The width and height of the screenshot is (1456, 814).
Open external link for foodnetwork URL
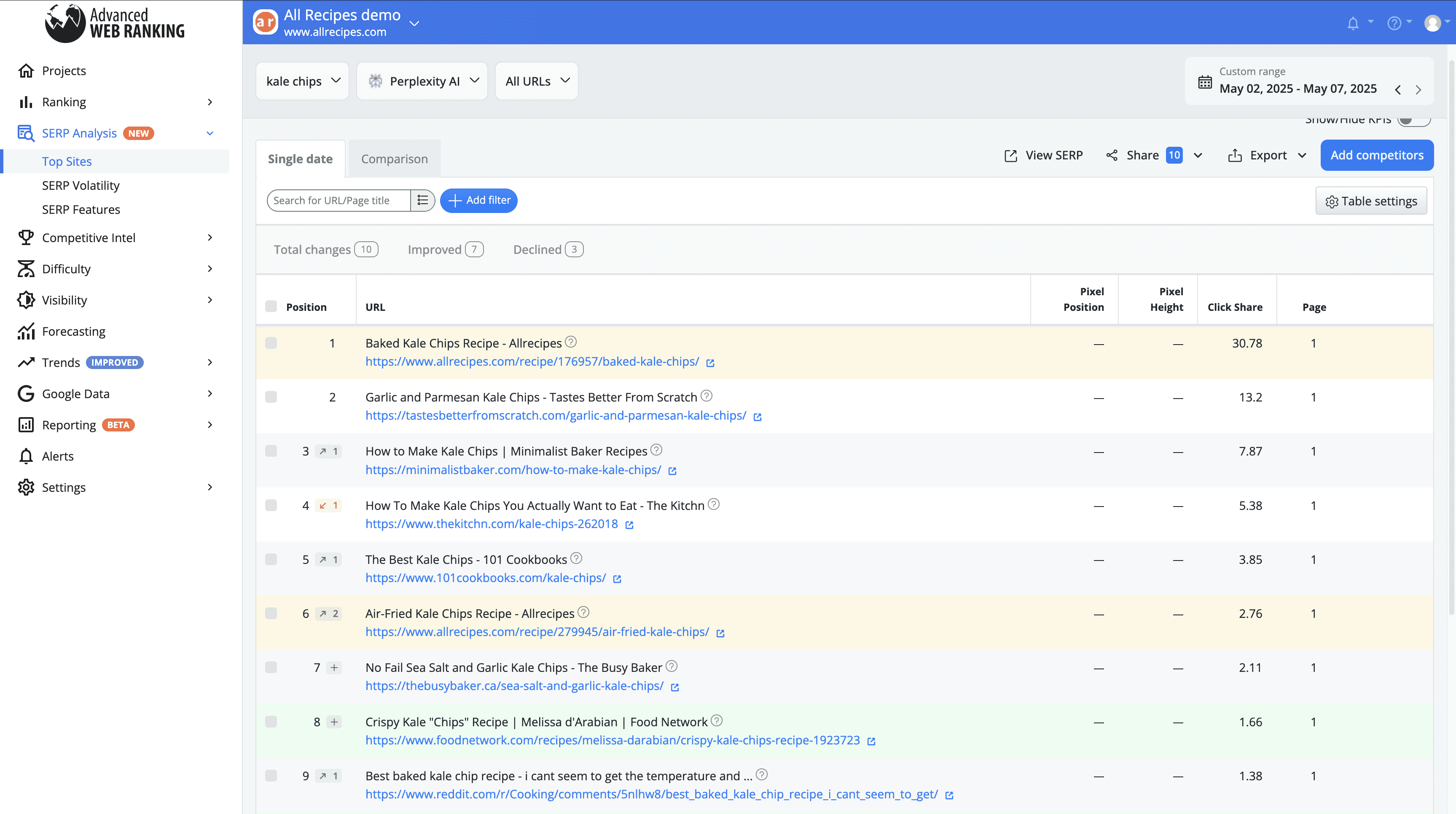point(871,741)
